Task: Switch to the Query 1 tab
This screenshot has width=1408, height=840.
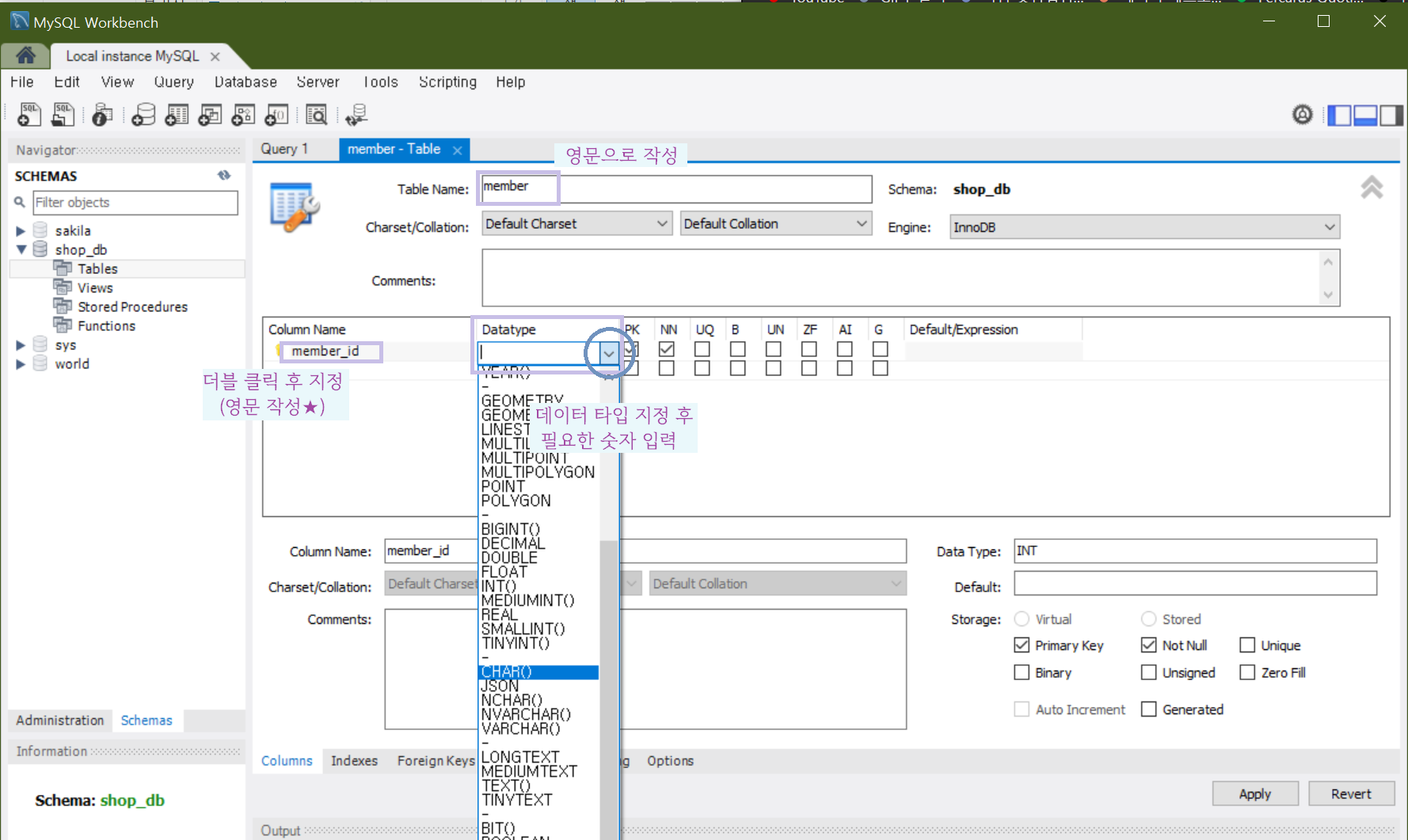Action: point(284,149)
